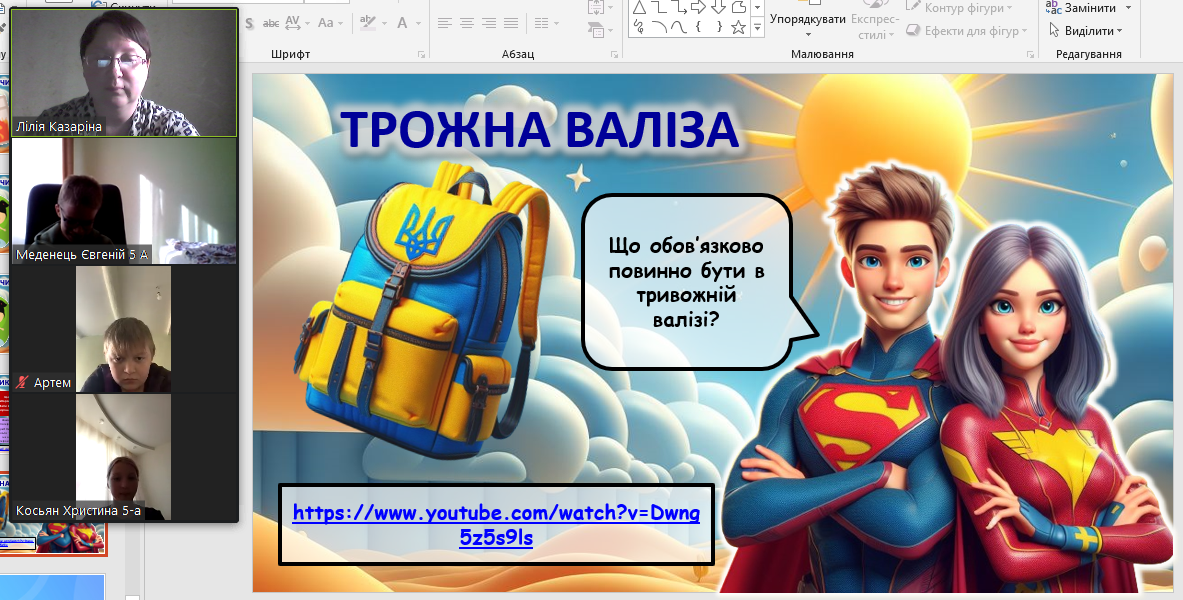Open highlight color dropdown arrow

click(x=384, y=23)
